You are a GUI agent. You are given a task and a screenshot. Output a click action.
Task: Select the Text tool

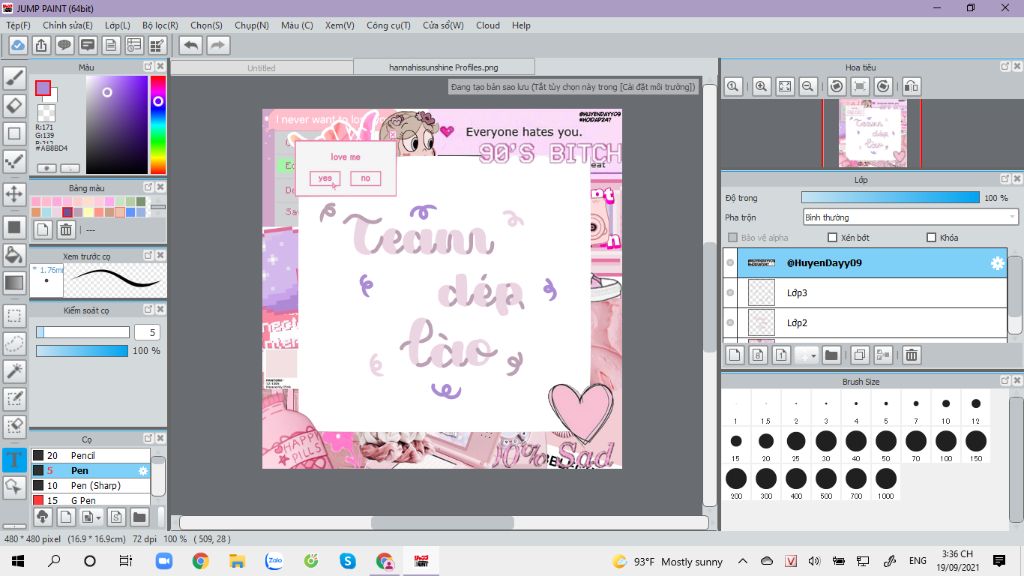point(14,459)
